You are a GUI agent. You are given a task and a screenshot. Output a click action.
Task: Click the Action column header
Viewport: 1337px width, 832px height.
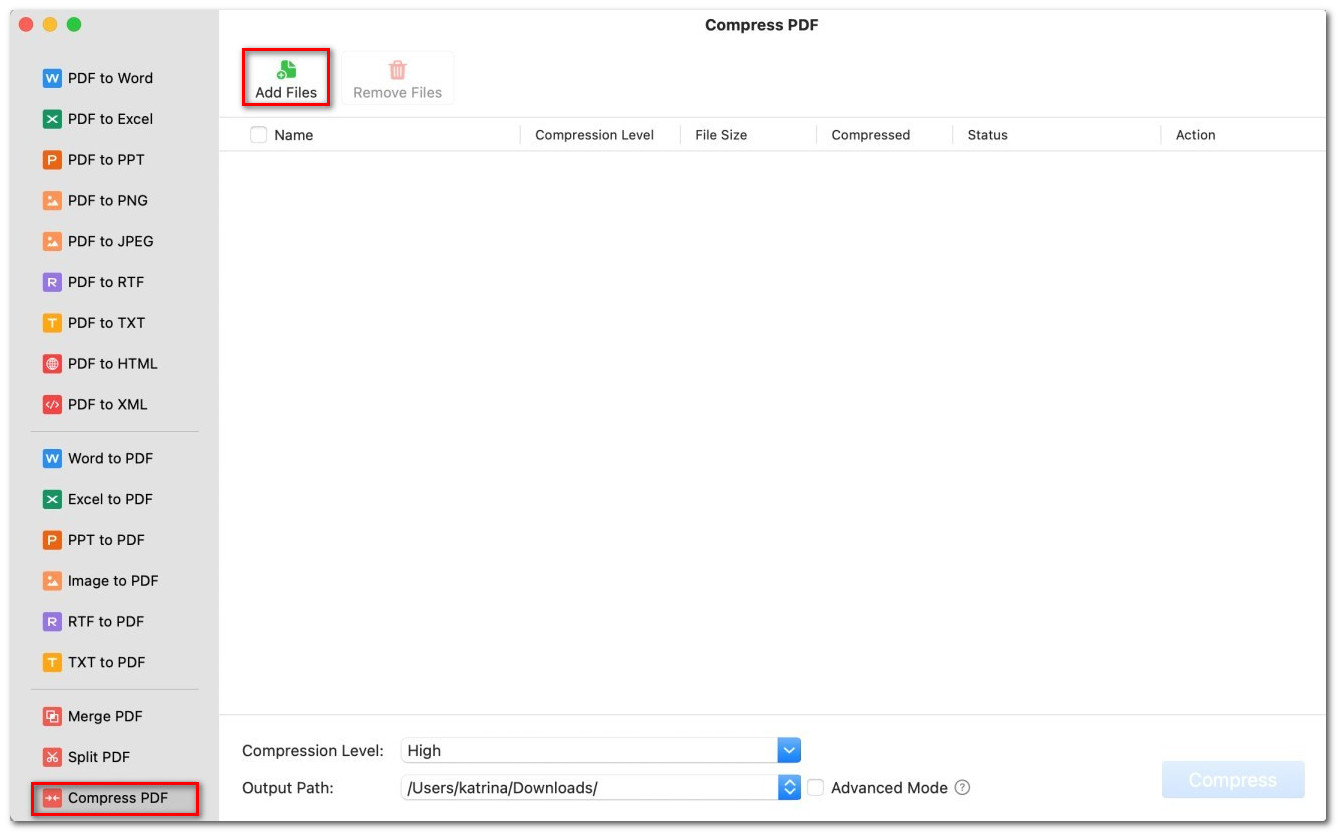(x=1196, y=135)
